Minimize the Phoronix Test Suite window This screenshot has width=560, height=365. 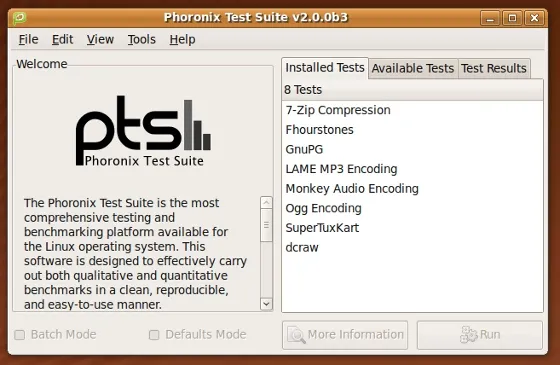click(490, 18)
